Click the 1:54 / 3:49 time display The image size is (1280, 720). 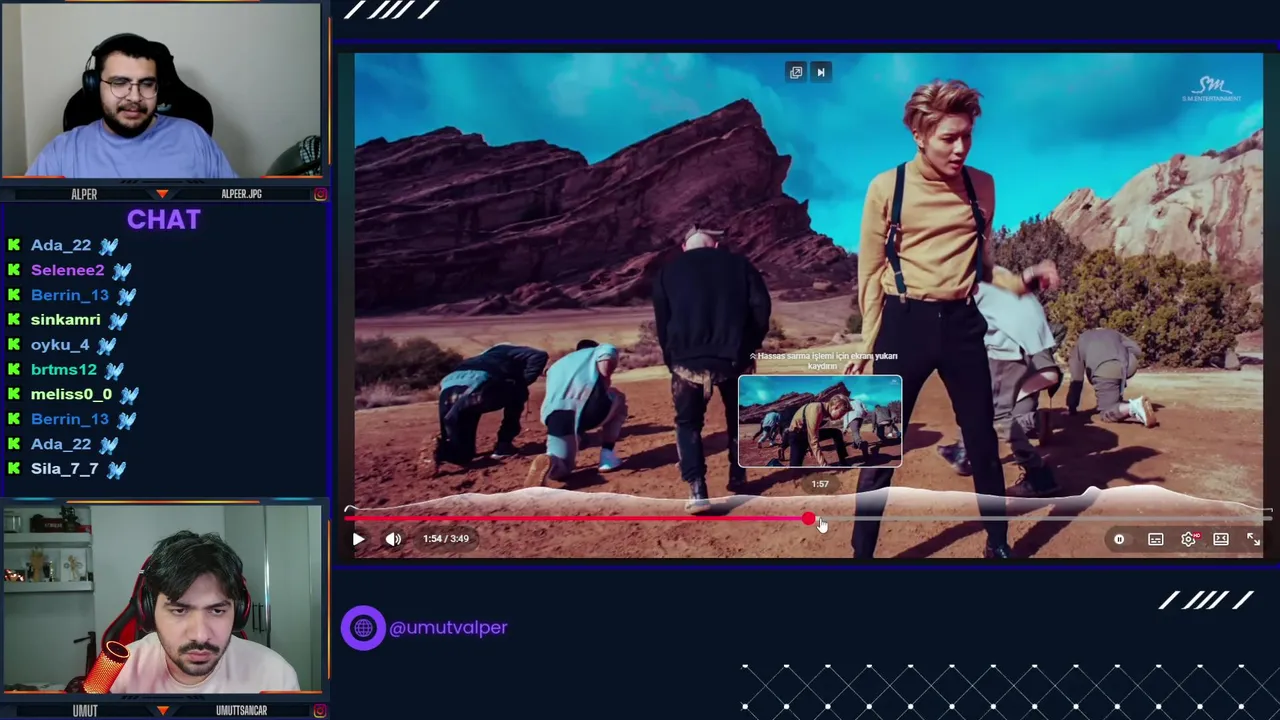coord(446,538)
